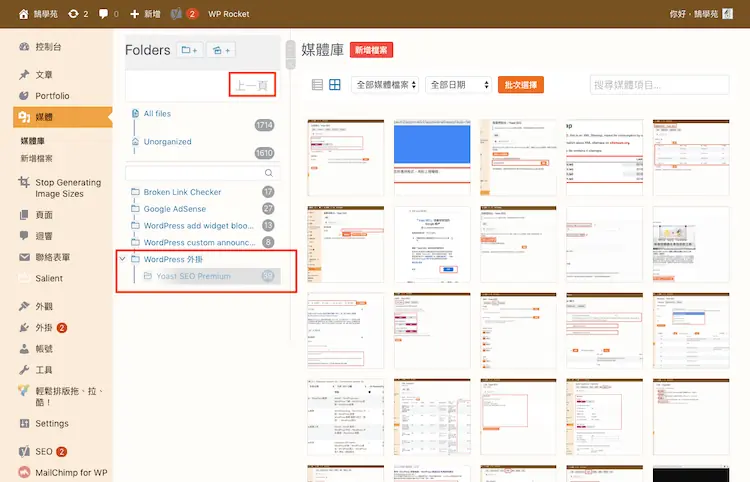The height and width of the screenshot is (482, 750).
Task: Click the 批次選擇 bulk select button
Action: (x=520, y=85)
